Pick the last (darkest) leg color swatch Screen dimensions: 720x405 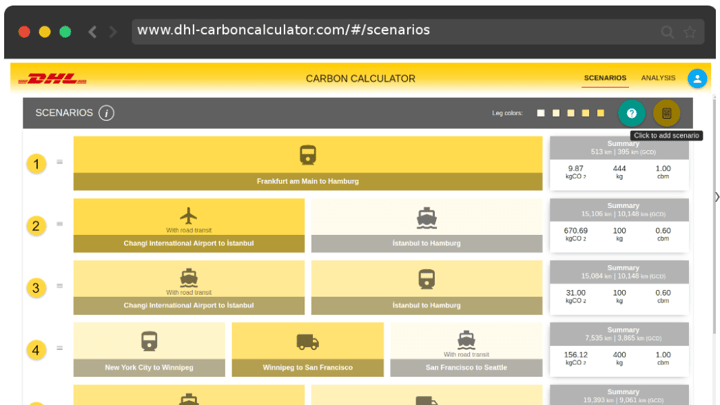pyautogui.click(x=601, y=113)
